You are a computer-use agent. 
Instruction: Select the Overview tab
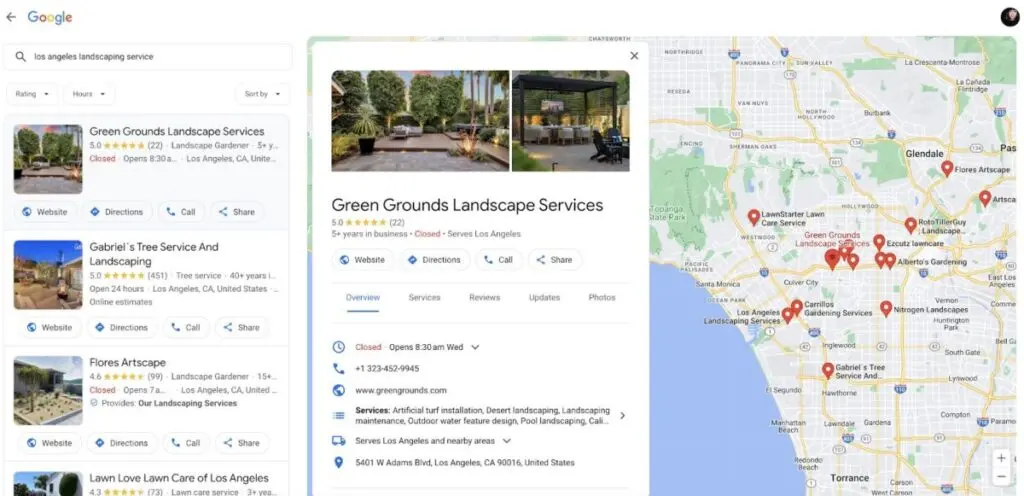pos(362,298)
